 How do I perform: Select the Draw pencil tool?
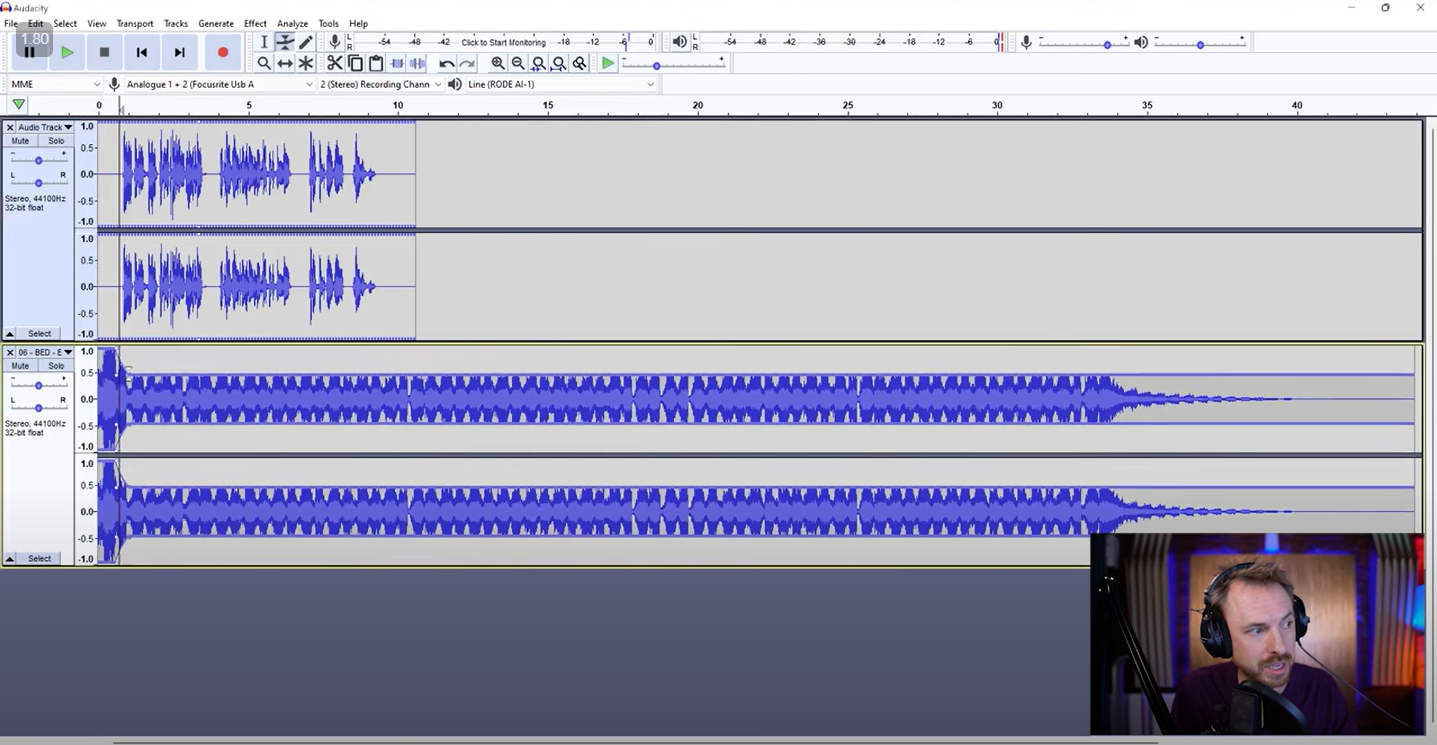point(306,42)
